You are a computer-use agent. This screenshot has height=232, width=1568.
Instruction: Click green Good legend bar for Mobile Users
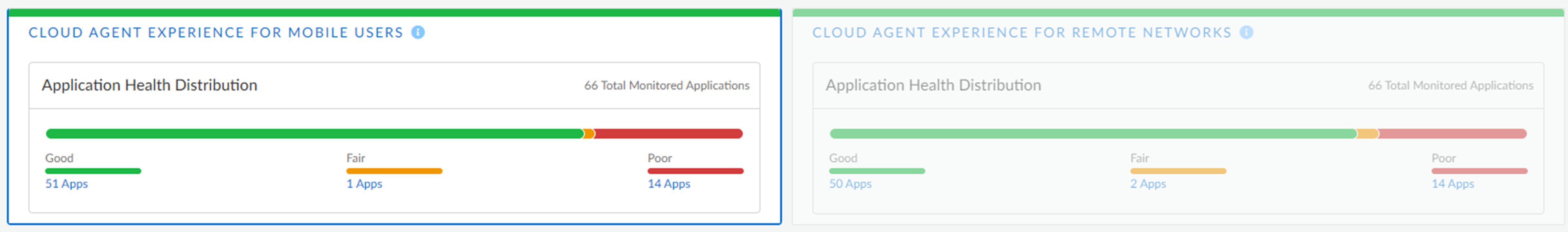[93, 171]
